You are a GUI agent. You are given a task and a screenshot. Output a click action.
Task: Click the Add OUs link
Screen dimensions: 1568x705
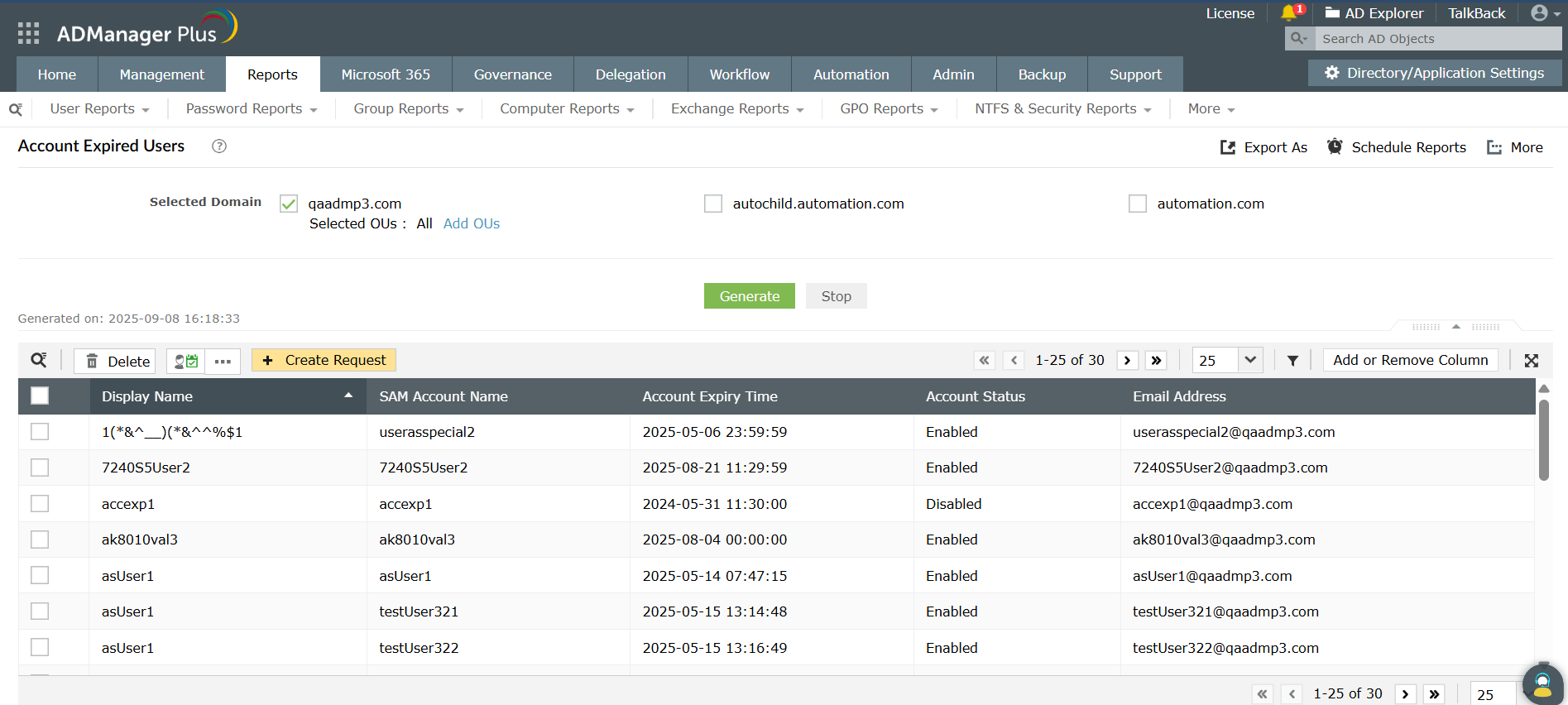tap(472, 223)
